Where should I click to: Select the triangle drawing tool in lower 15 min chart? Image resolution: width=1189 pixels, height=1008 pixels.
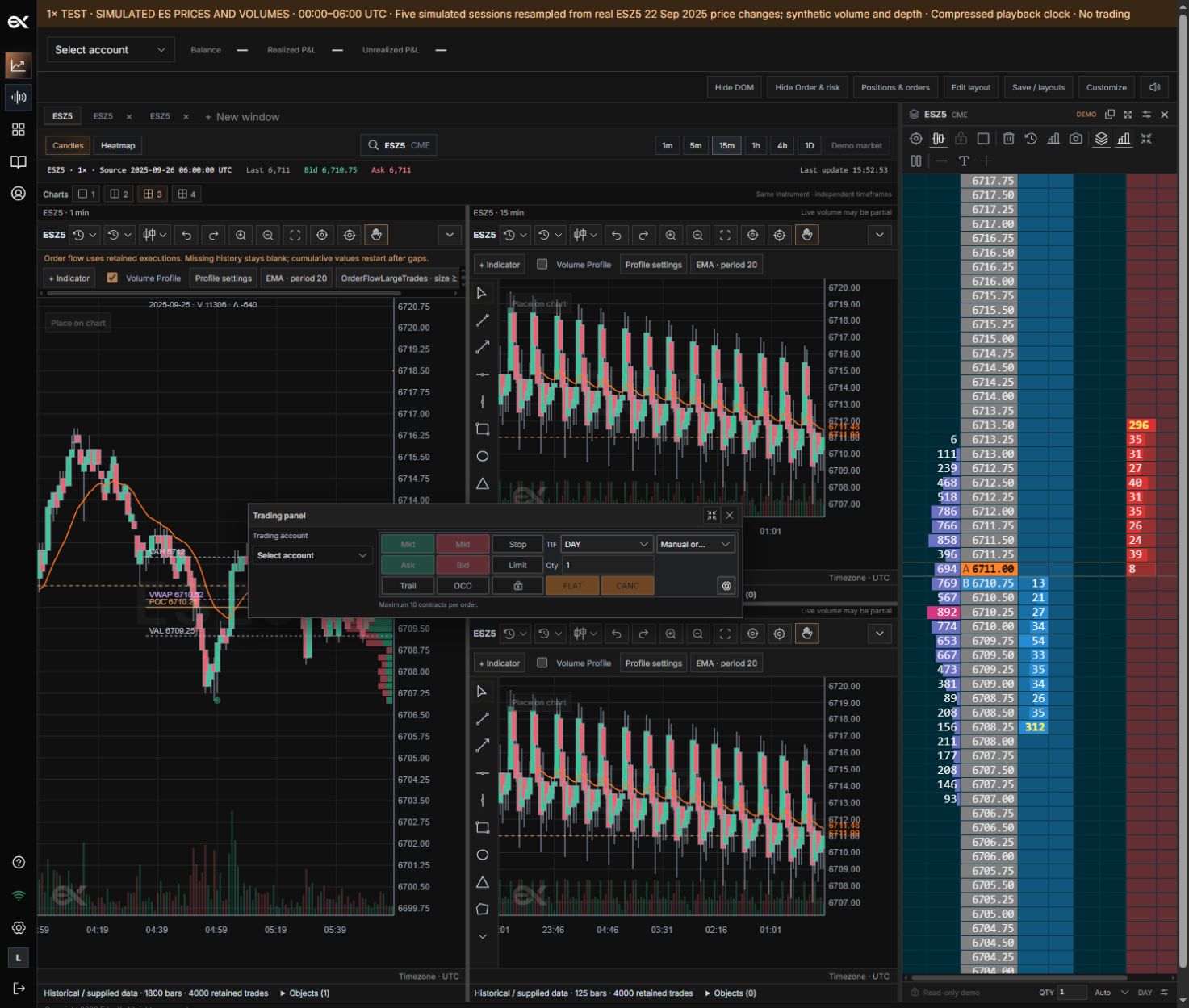(483, 882)
